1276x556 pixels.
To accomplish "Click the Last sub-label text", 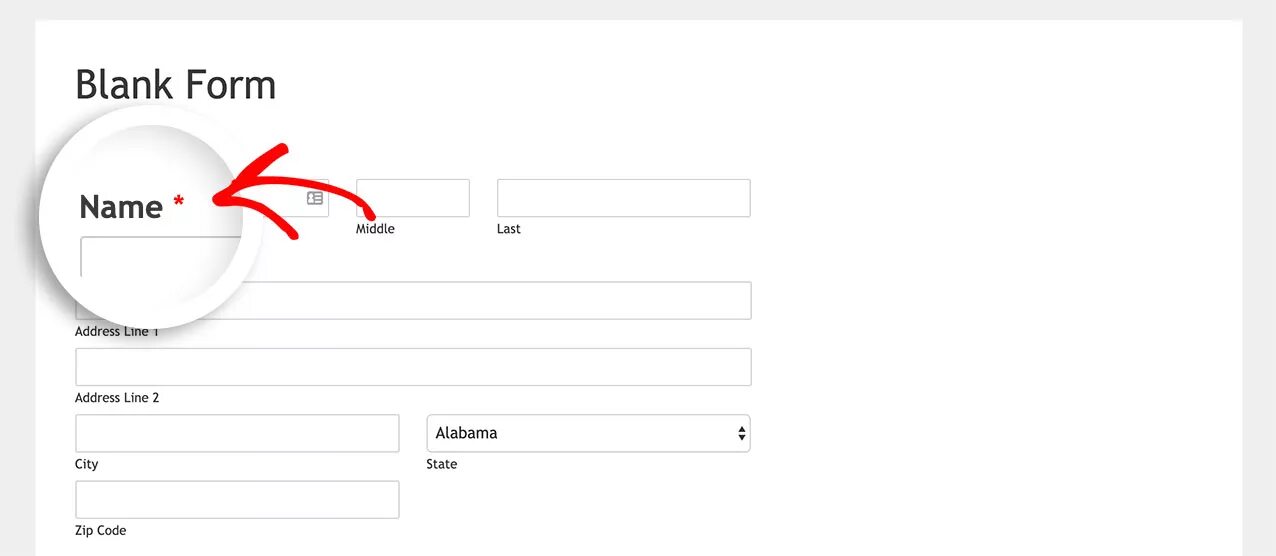I will (509, 229).
